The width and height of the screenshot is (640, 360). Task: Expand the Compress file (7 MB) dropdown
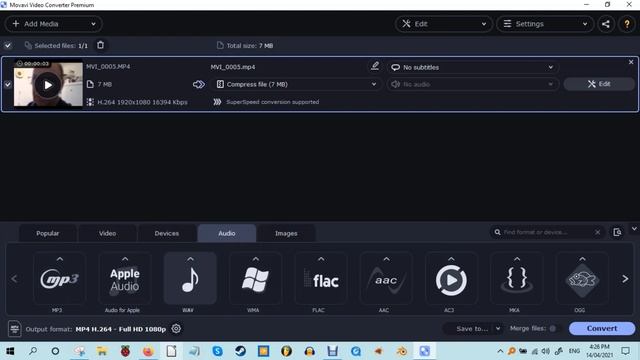[x=297, y=84]
